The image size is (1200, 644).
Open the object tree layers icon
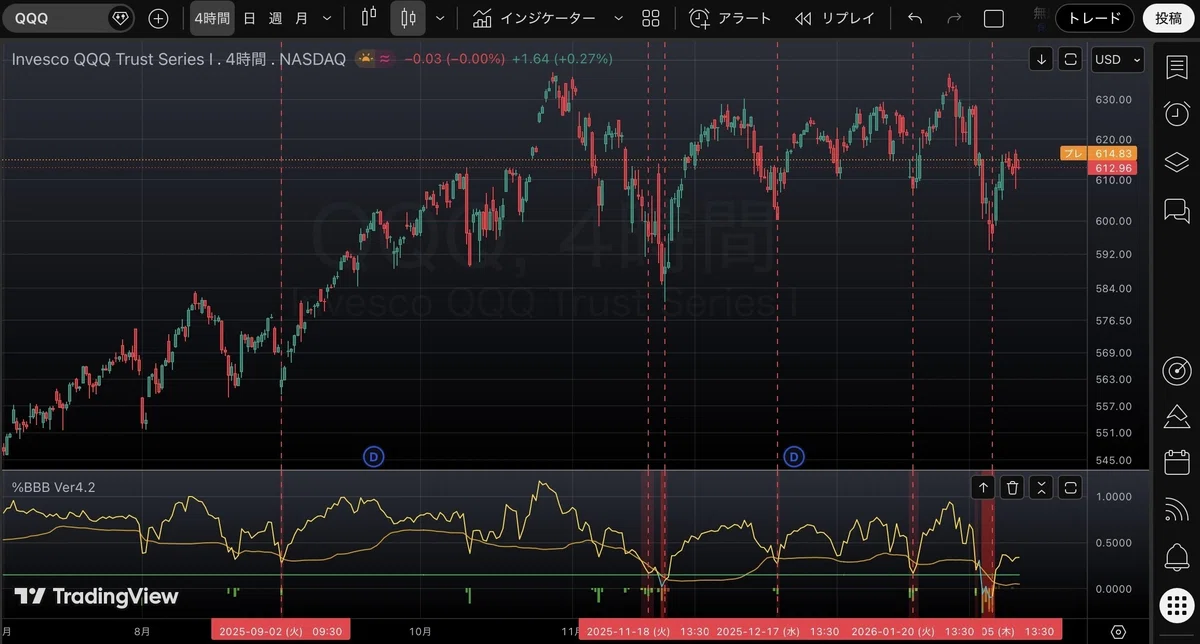(x=1176, y=162)
